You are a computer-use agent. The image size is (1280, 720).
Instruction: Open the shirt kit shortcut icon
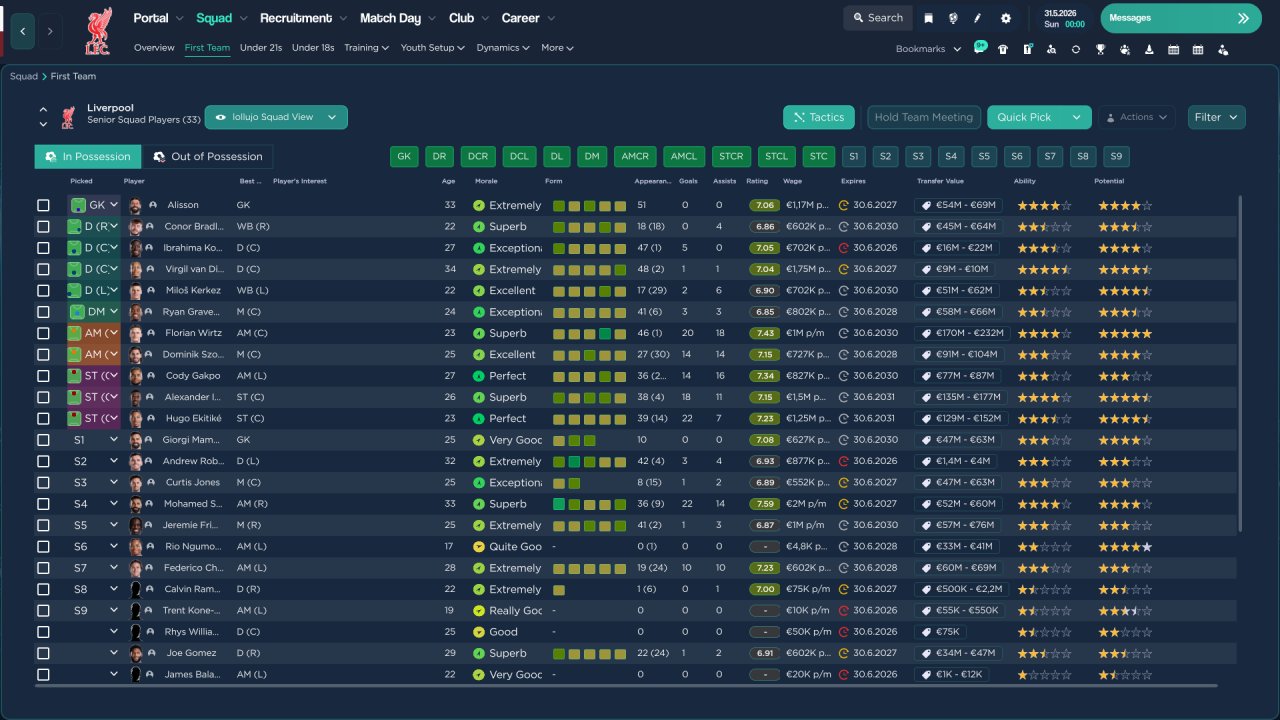[1003, 49]
